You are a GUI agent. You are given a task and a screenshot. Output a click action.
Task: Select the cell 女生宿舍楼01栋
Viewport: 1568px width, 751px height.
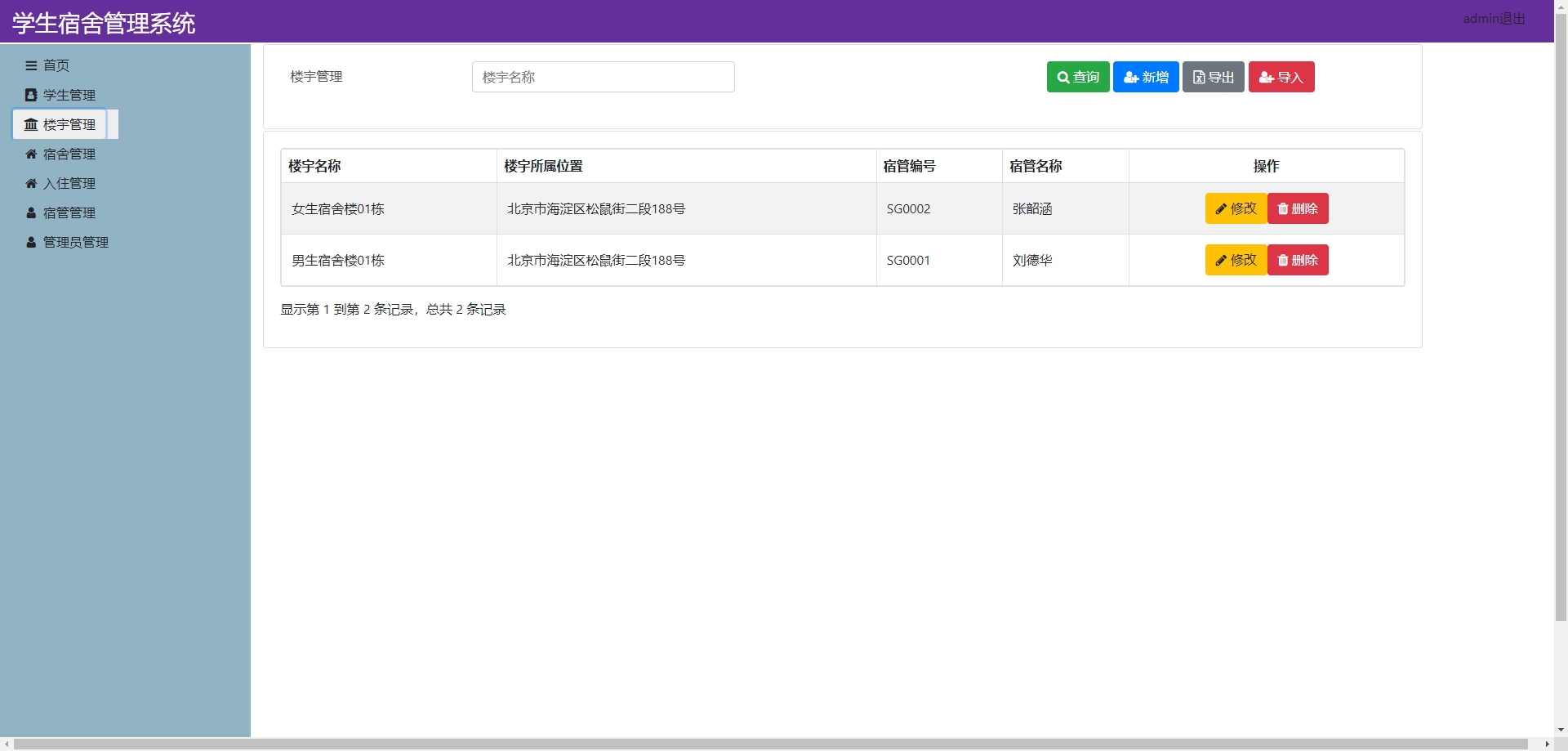(x=389, y=208)
